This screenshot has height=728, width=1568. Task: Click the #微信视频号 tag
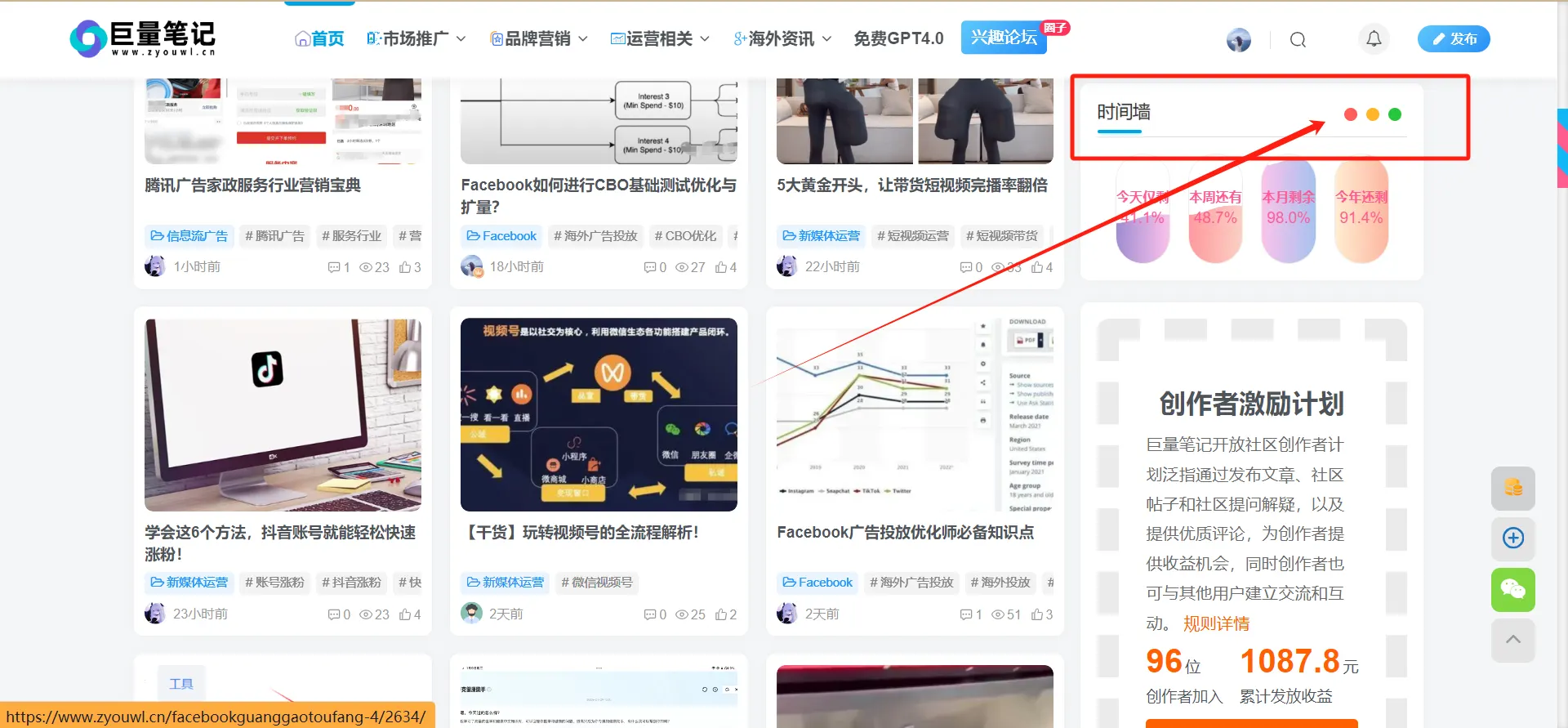click(x=597, y=583)
